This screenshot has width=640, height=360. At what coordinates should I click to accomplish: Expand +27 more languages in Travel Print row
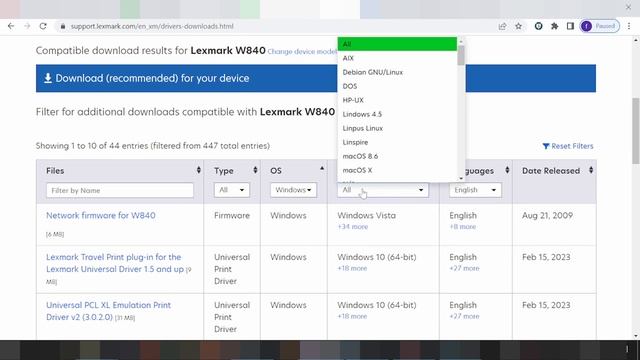[464, 268]
